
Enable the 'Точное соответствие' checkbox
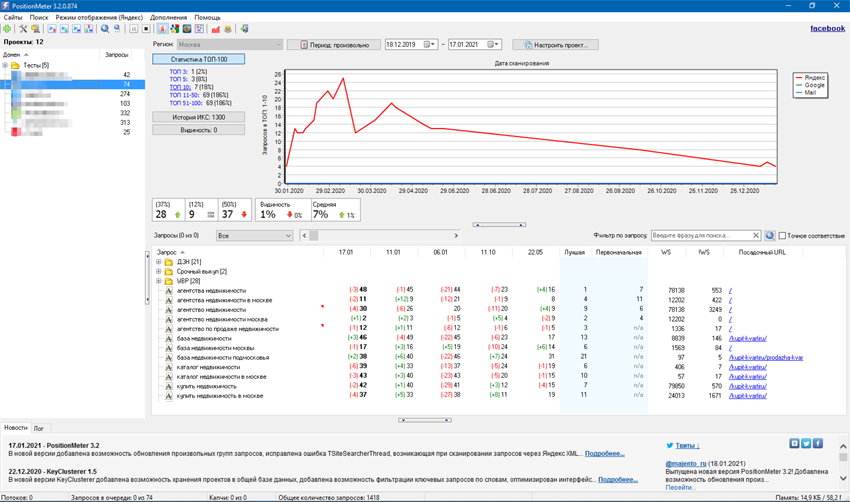click(x=782, y=235)
